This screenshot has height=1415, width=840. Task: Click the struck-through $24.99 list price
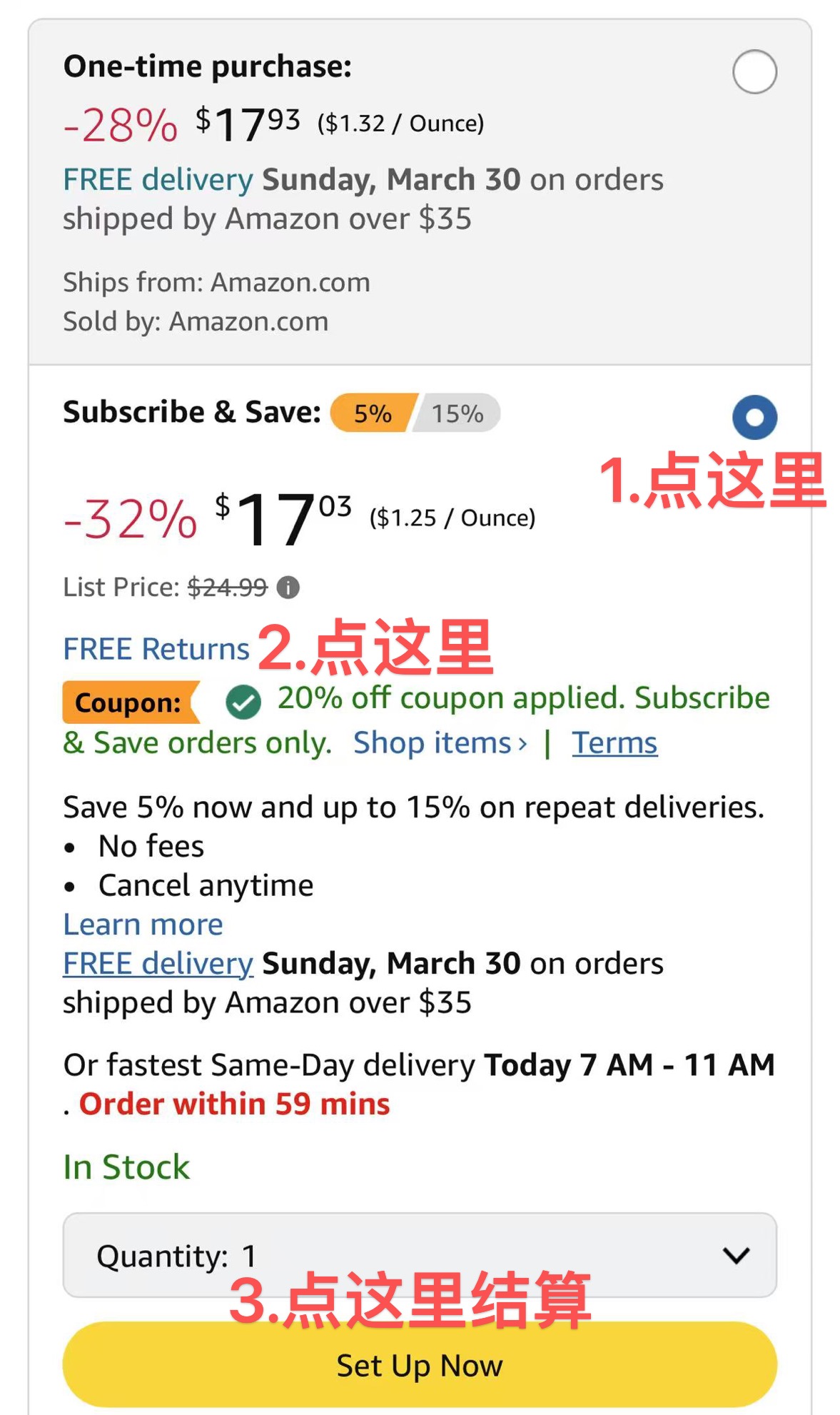(x=227, y=588)
